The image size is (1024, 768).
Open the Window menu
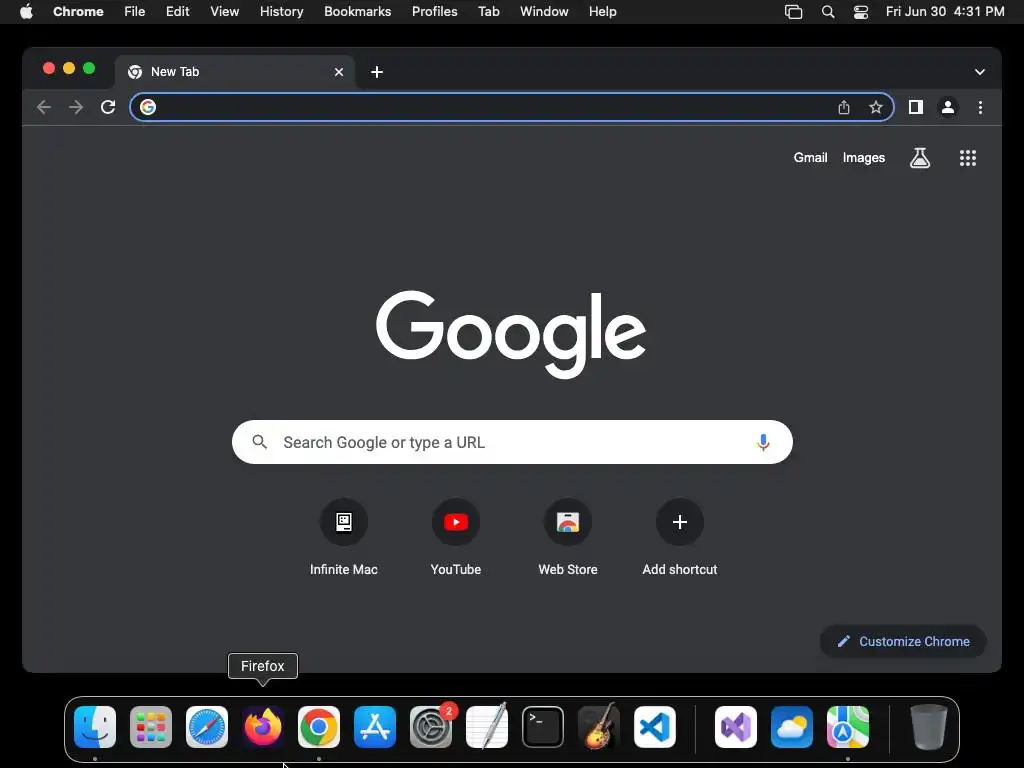(544, 12)
